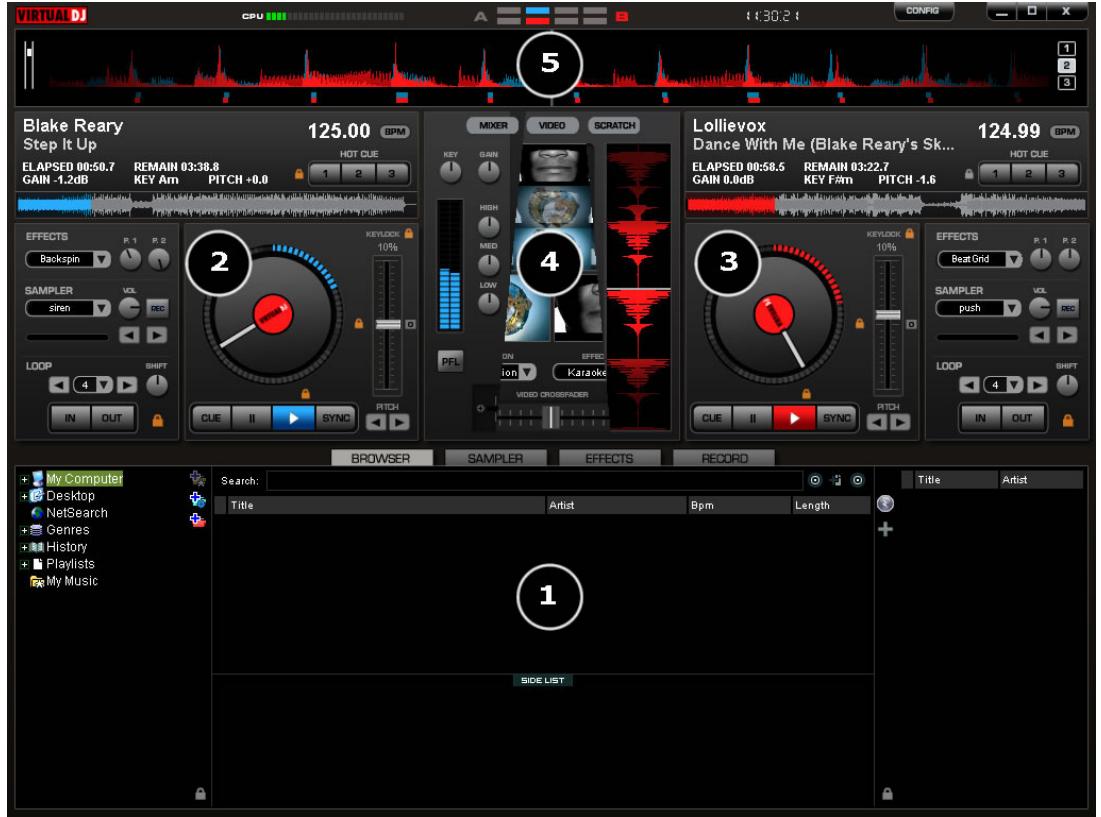Viewport: 1101px width, 817px height.
Task: Click left deck pitch slider handle
Action: click(x=388, y=324)
